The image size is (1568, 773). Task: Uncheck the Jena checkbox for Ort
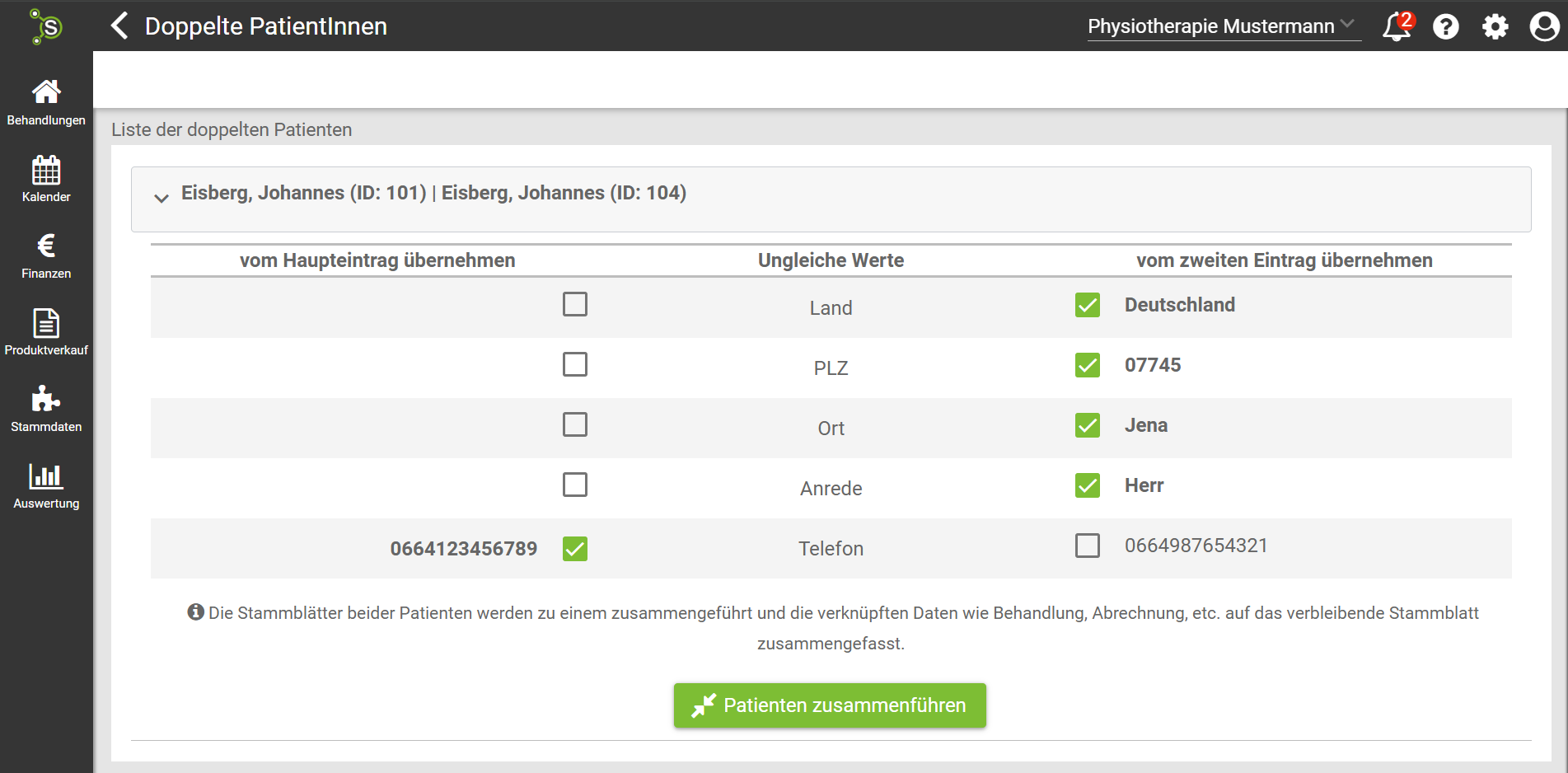click(x=1088, y=425)
